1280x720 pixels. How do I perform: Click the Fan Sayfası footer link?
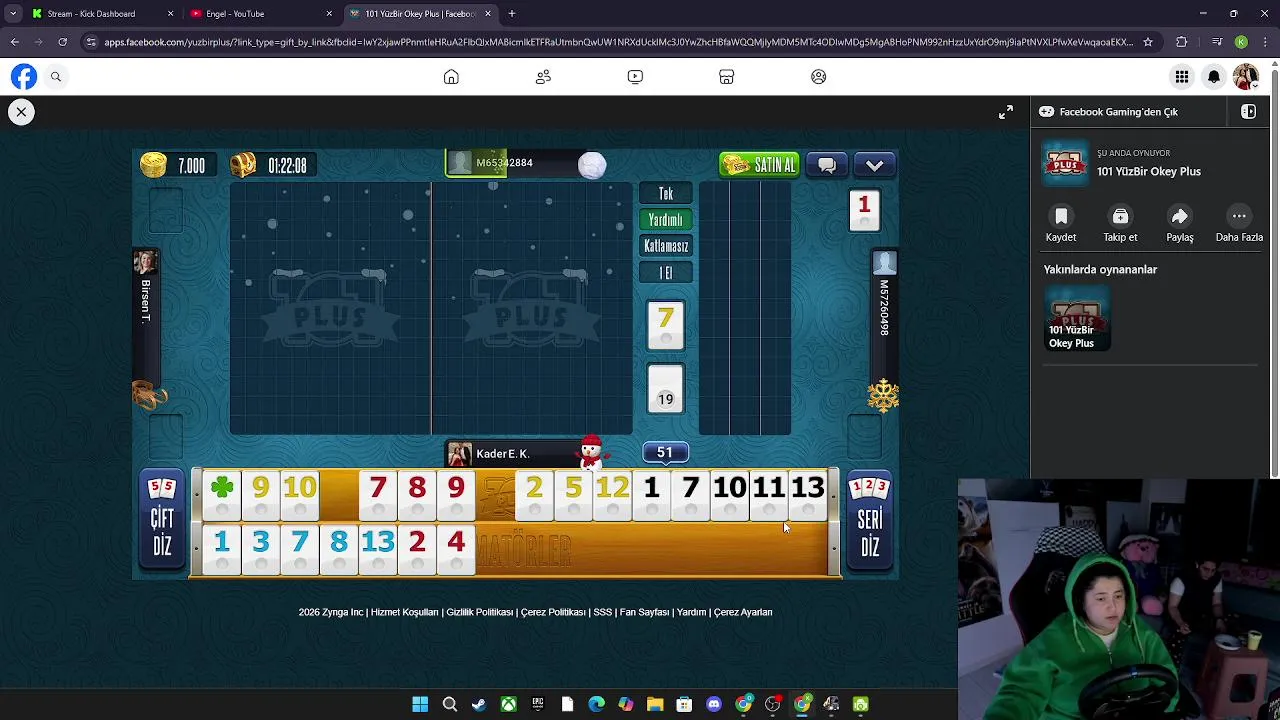(x=644, y=612)
